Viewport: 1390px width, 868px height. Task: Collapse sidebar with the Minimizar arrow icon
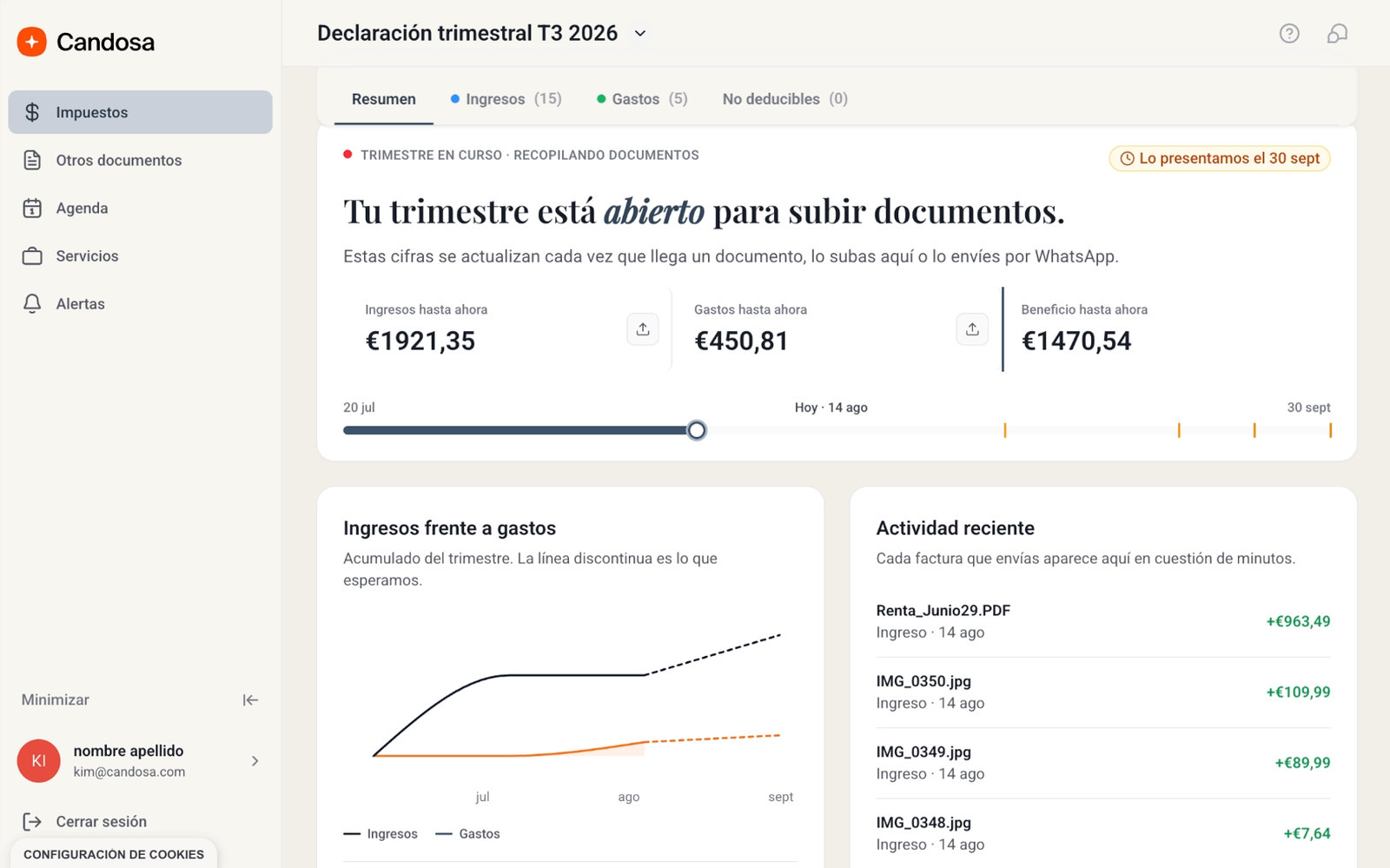(250, 699)
